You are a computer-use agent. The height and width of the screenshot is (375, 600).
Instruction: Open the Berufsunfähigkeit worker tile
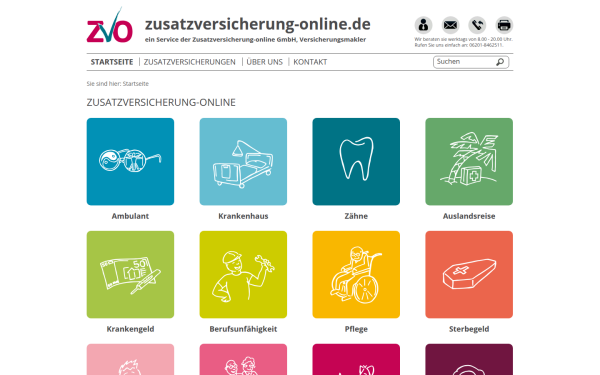[x=243, y=274]
